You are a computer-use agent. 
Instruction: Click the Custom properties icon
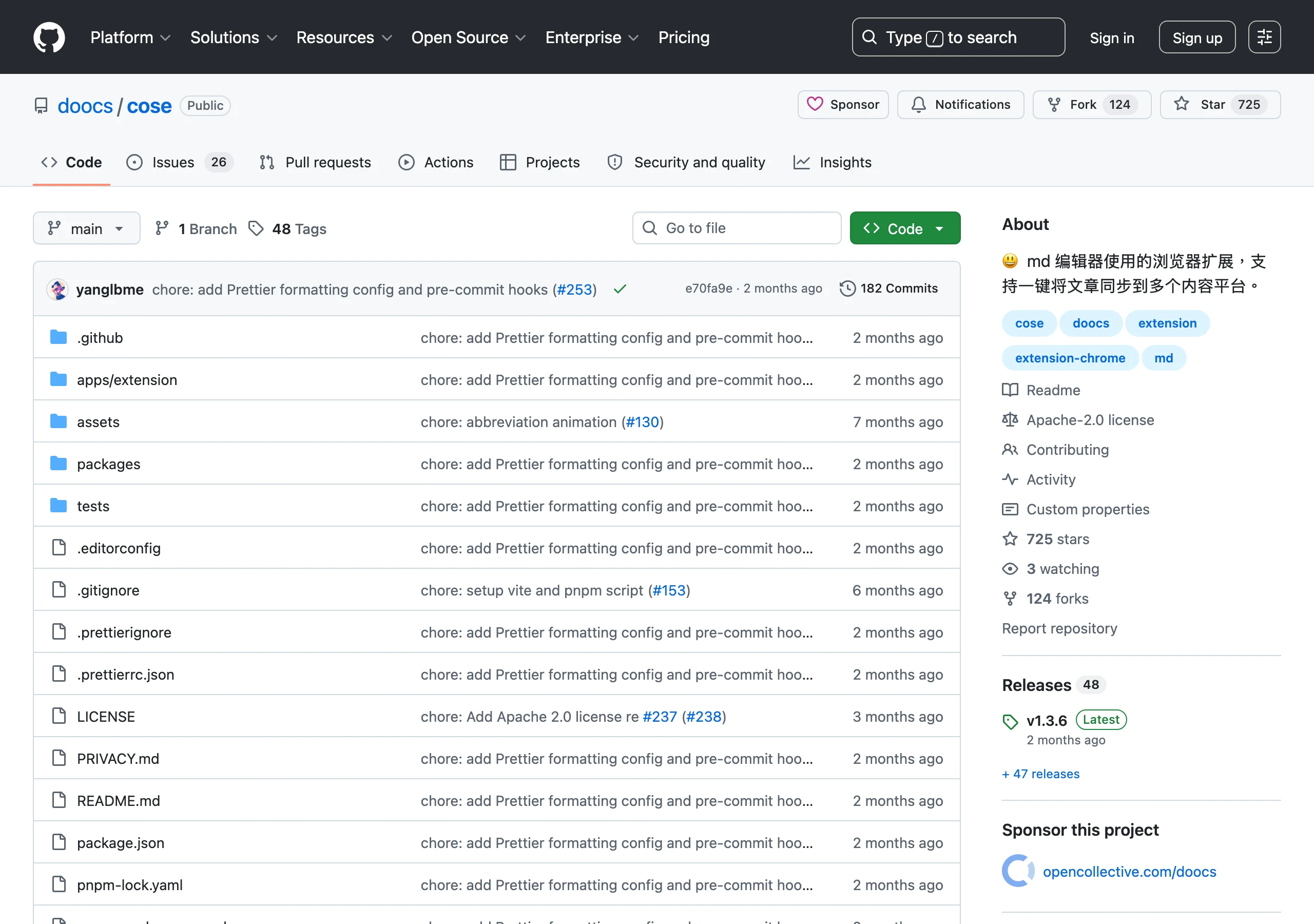pyautogui.click(x=1010, y=509)
